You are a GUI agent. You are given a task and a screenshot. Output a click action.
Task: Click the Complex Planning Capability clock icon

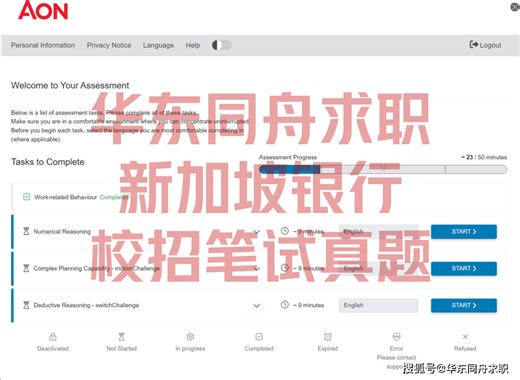tap(285, 268)
